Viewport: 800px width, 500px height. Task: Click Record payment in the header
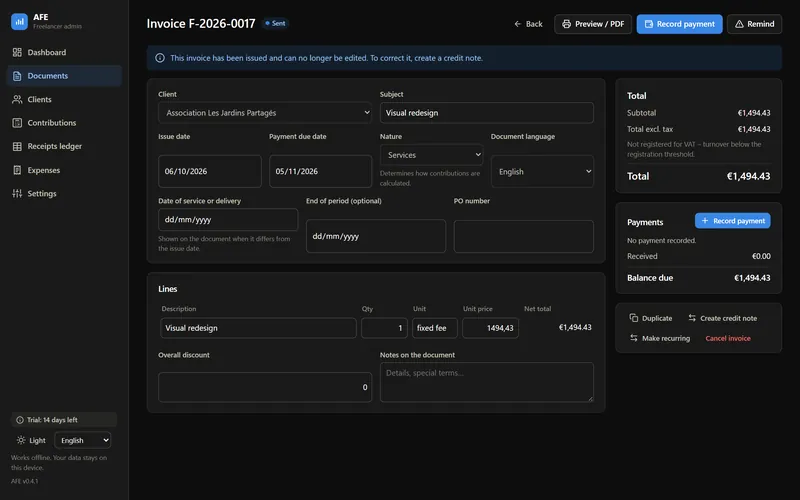[679, 24]
